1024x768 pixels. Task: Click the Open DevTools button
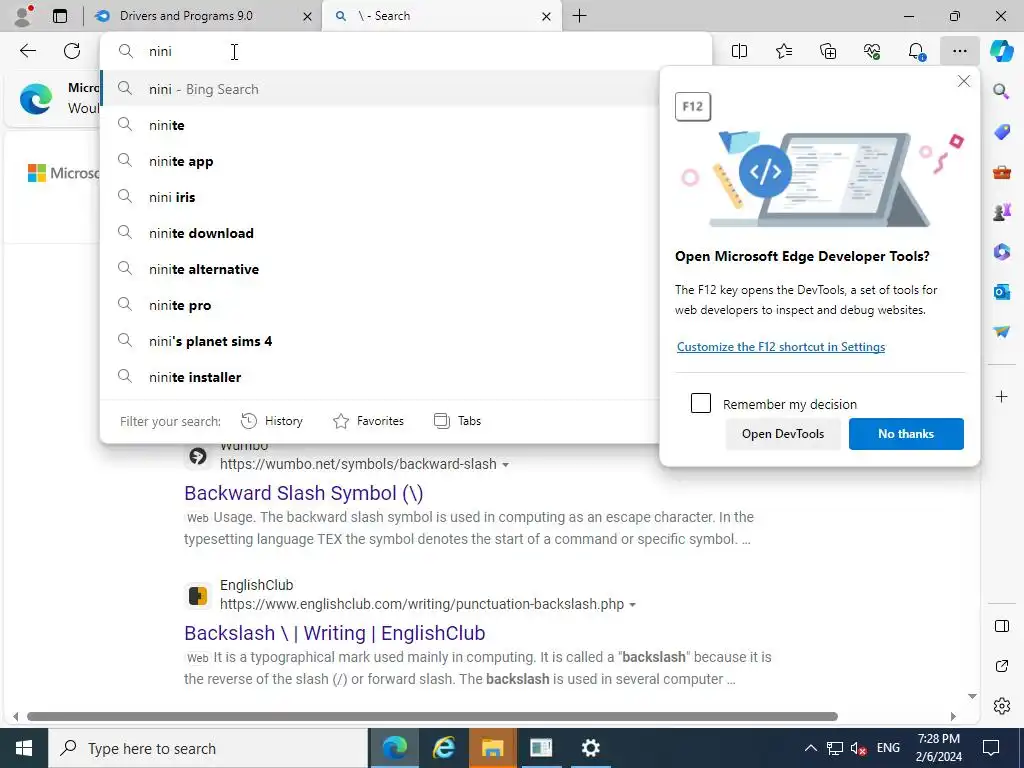[782, 434]
